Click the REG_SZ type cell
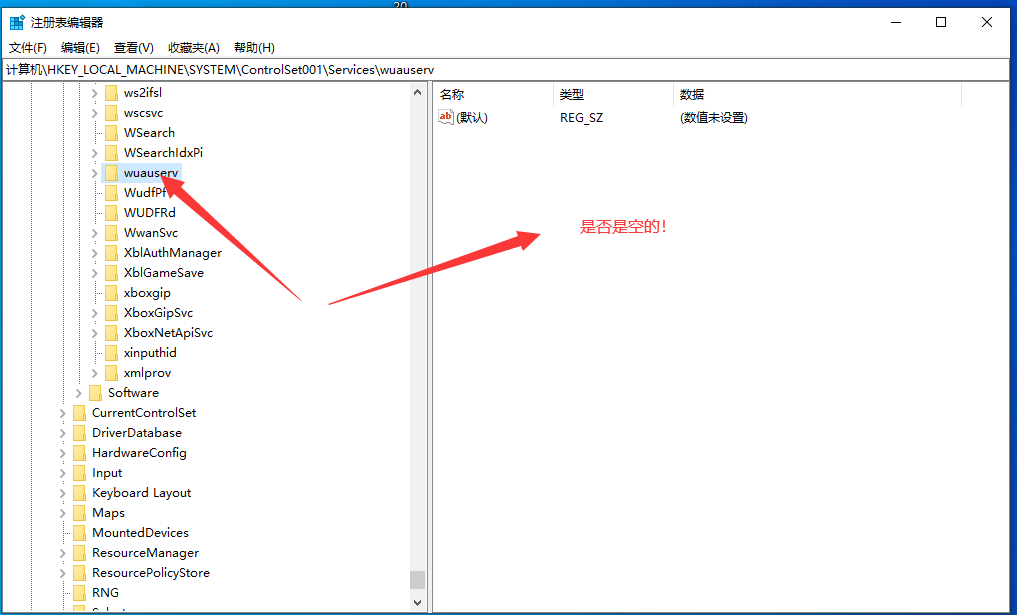The height and width of the screenshot is (615, 1017). tap(582, 118)
